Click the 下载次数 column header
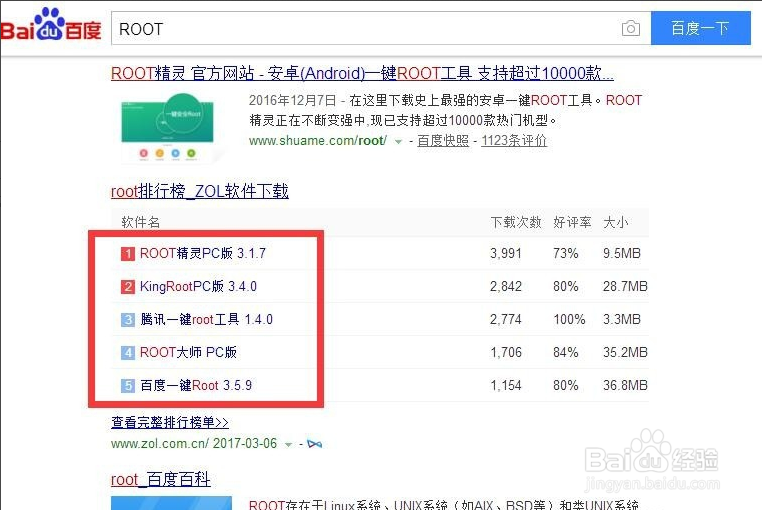This screenshot has height=510, width=762. coord(516,222)
